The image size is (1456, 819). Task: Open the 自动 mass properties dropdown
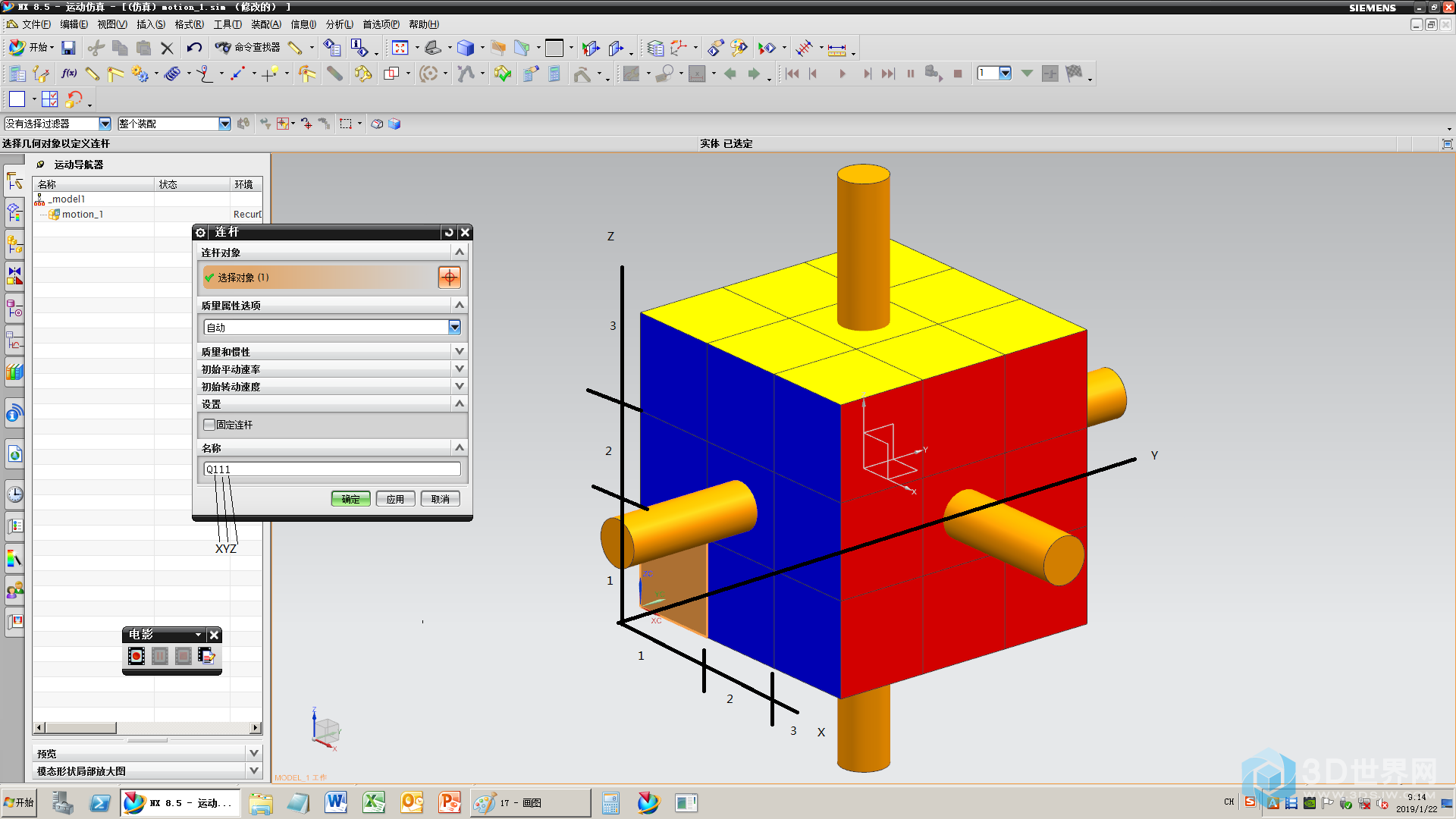point(454,327)
